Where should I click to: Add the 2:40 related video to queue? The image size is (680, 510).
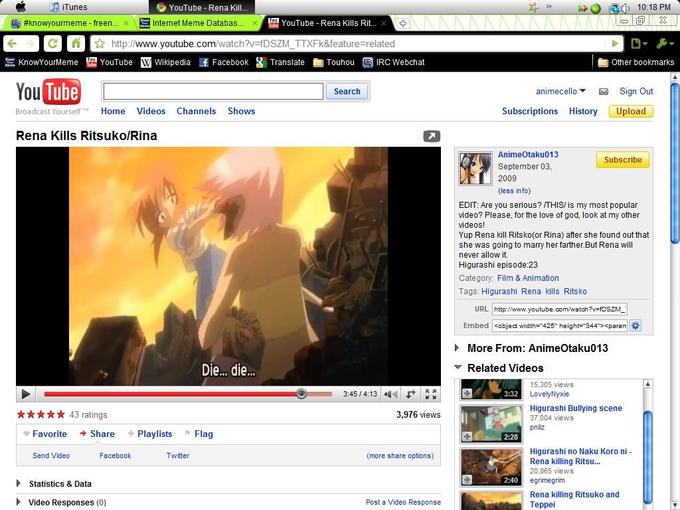(467, 479)
